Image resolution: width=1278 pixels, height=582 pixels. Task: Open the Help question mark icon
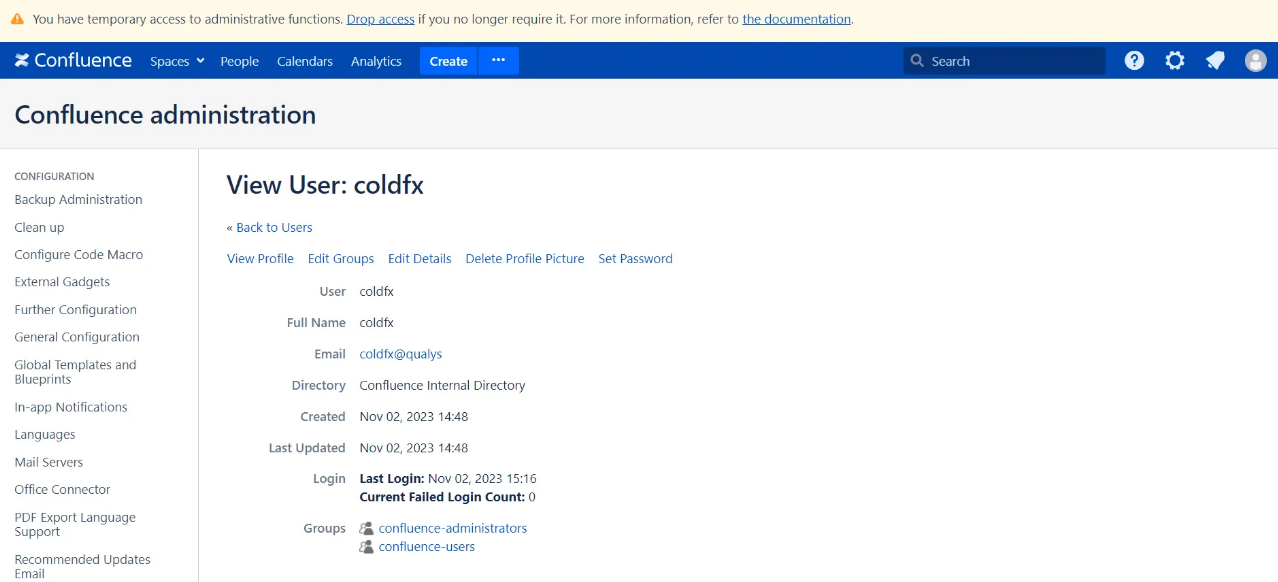pos(1134,61)
